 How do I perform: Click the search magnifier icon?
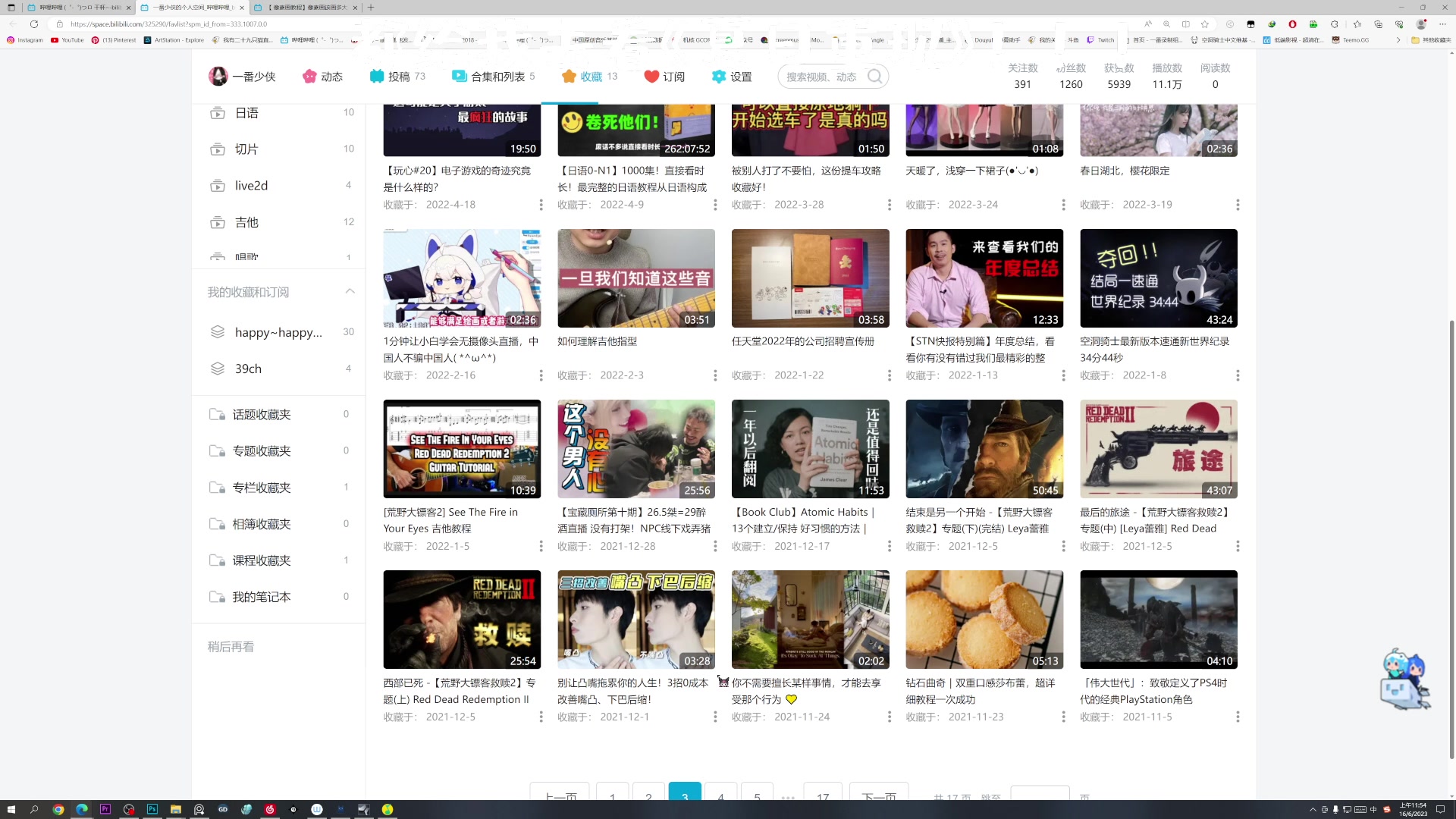[x=875, y=77]
